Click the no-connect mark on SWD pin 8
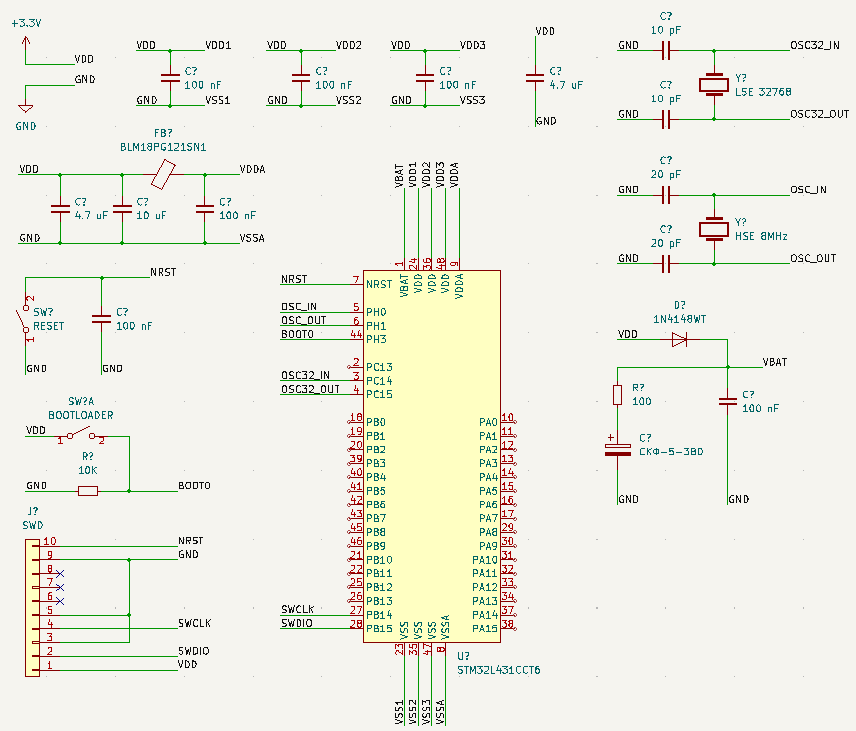856x731 pixels. pos(60,573)
